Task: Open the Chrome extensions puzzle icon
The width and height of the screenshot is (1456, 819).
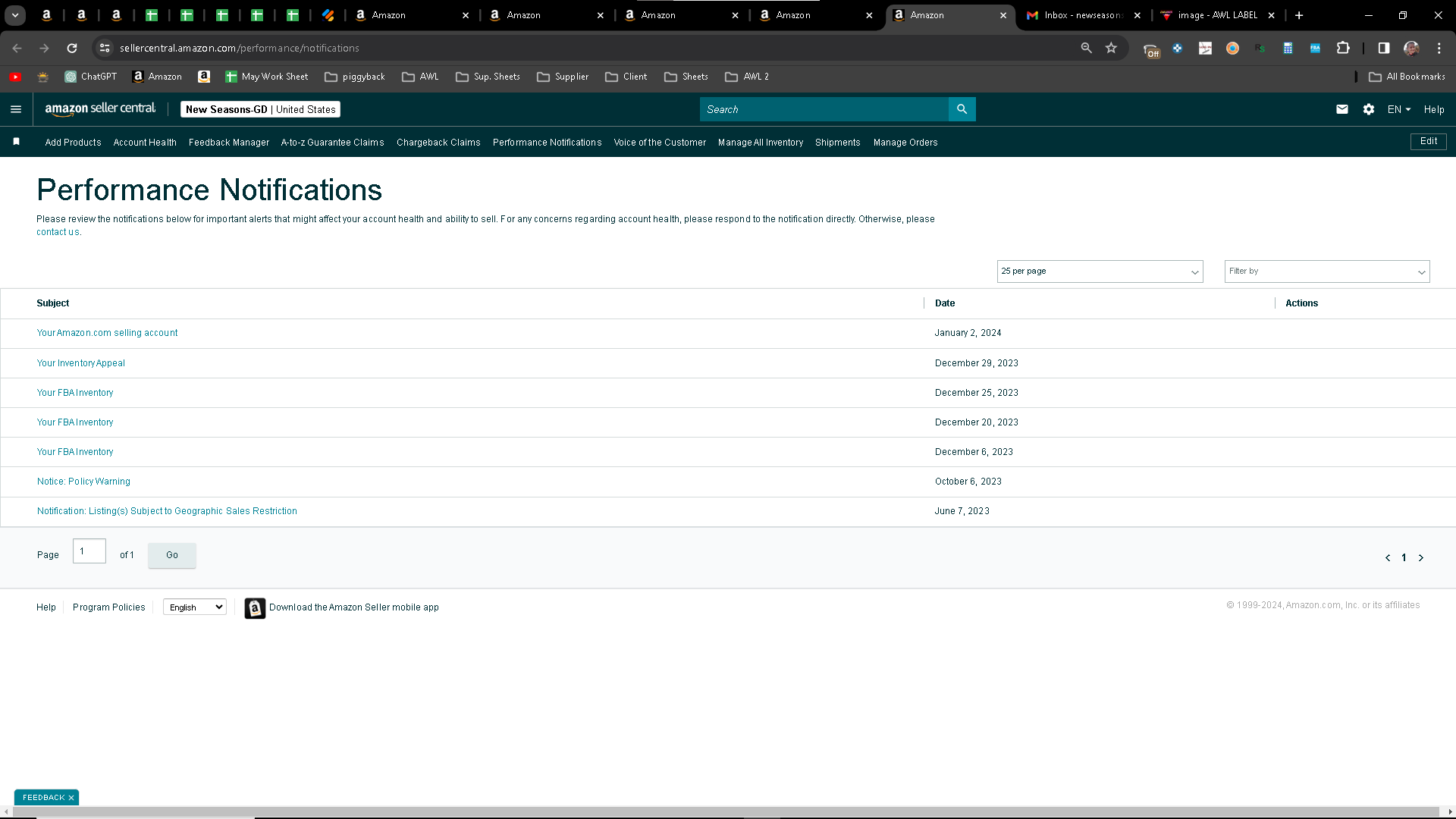Action: (1343, 48)
